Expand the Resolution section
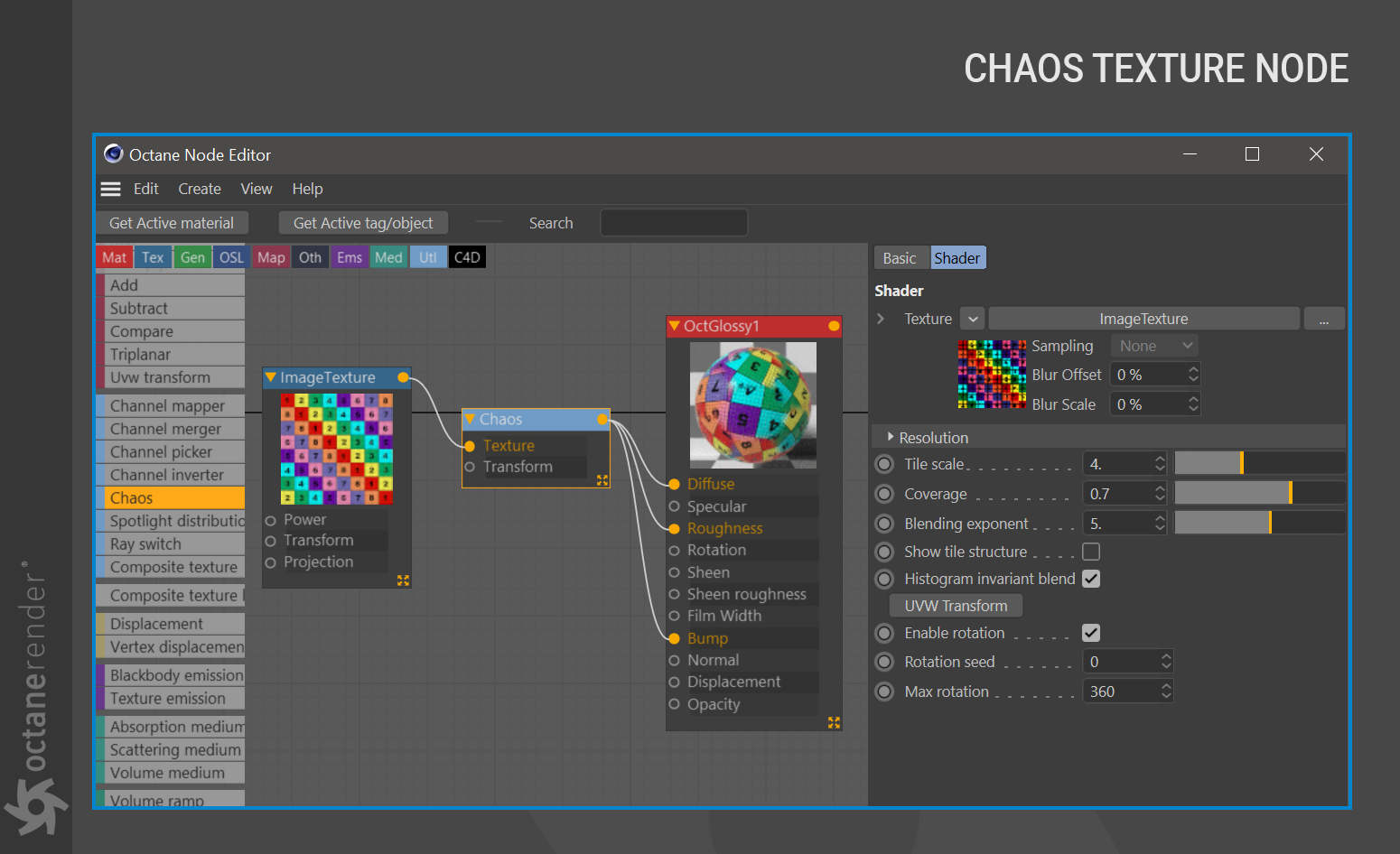1400x854 pixels. [x=891, y=437]
